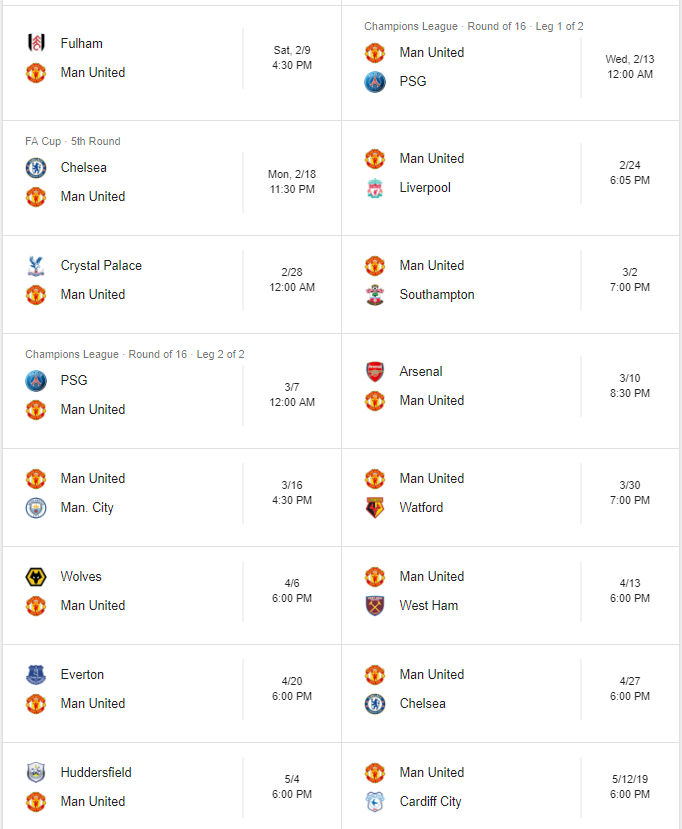Image resolution: width=682 pixels, height=829 pixels.
Task: Click the Cardiff City team name
Action: [x=430, y=801]
